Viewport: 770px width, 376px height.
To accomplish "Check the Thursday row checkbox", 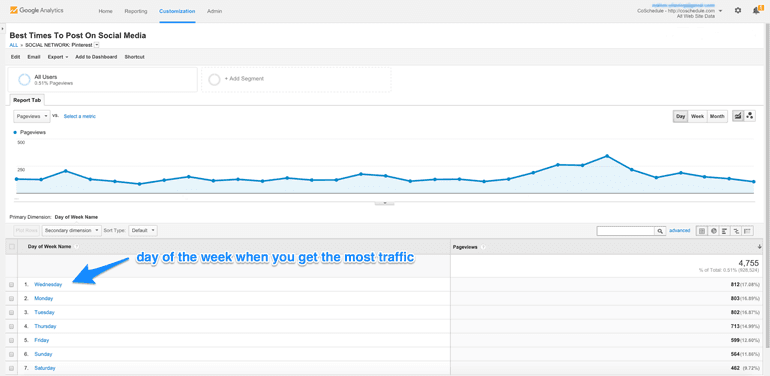I will 11,326.
